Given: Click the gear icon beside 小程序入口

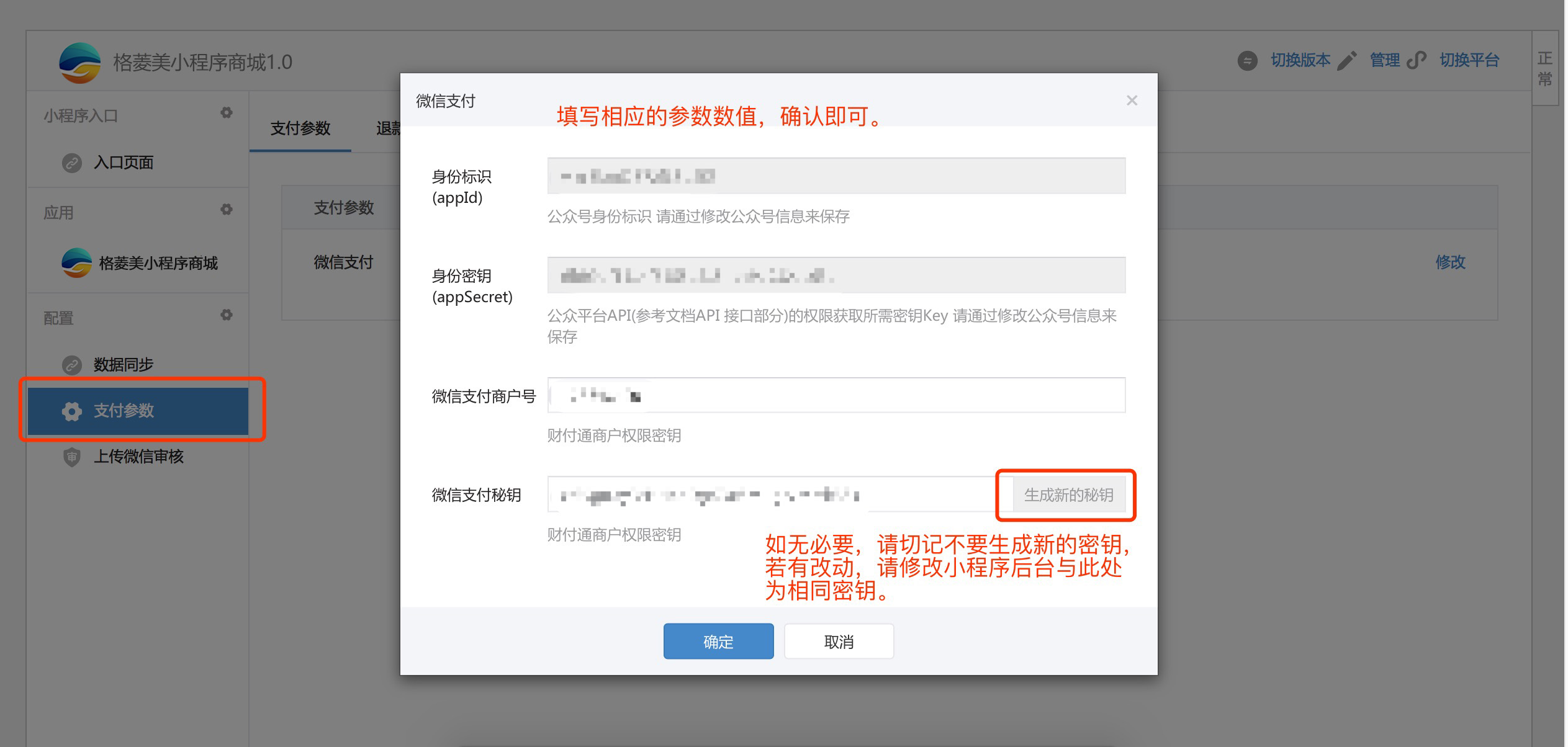Looking at the screenshot, I should [x=227, y=113].
